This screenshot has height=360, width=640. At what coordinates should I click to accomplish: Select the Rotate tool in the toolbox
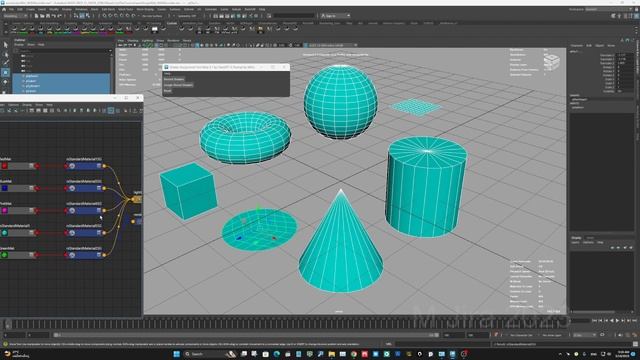pos(6,82)
